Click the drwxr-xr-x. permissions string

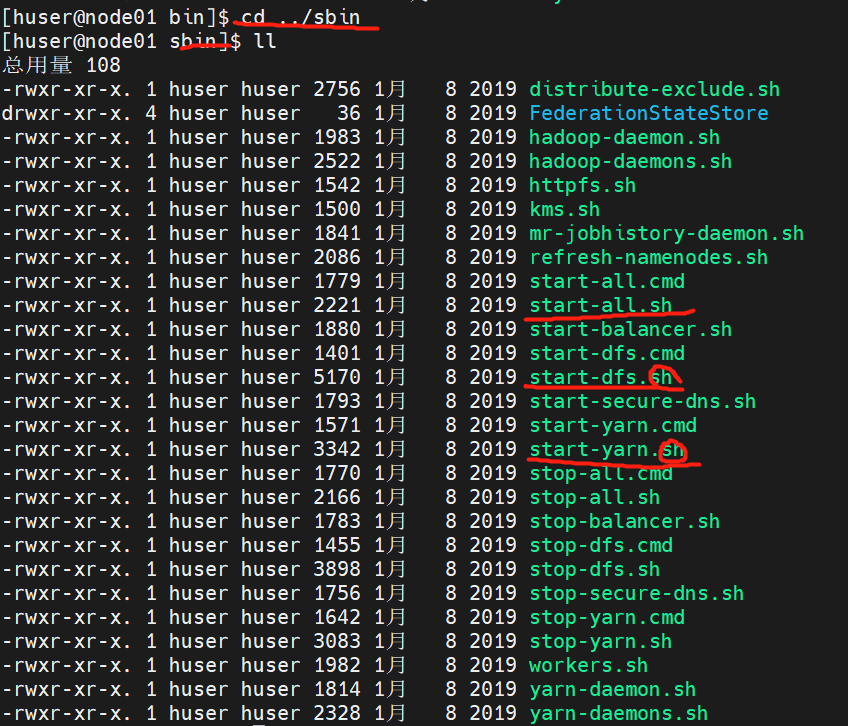click(67, 113)
